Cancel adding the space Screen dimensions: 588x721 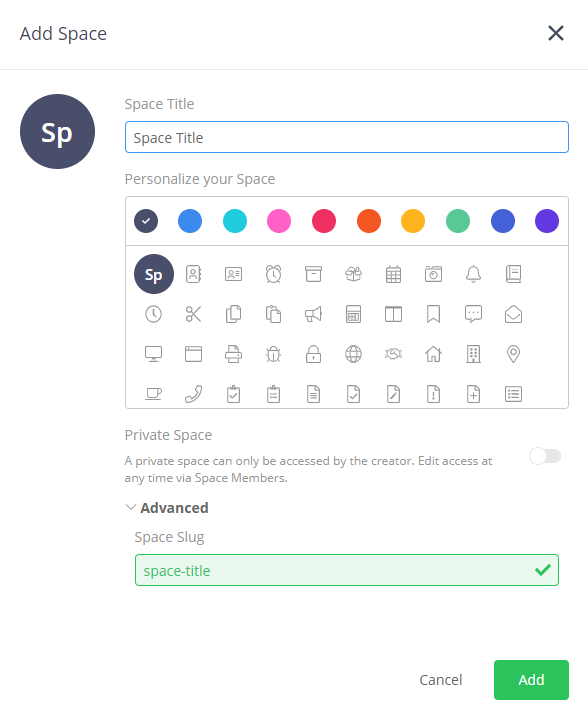click(x=441, y=680)
